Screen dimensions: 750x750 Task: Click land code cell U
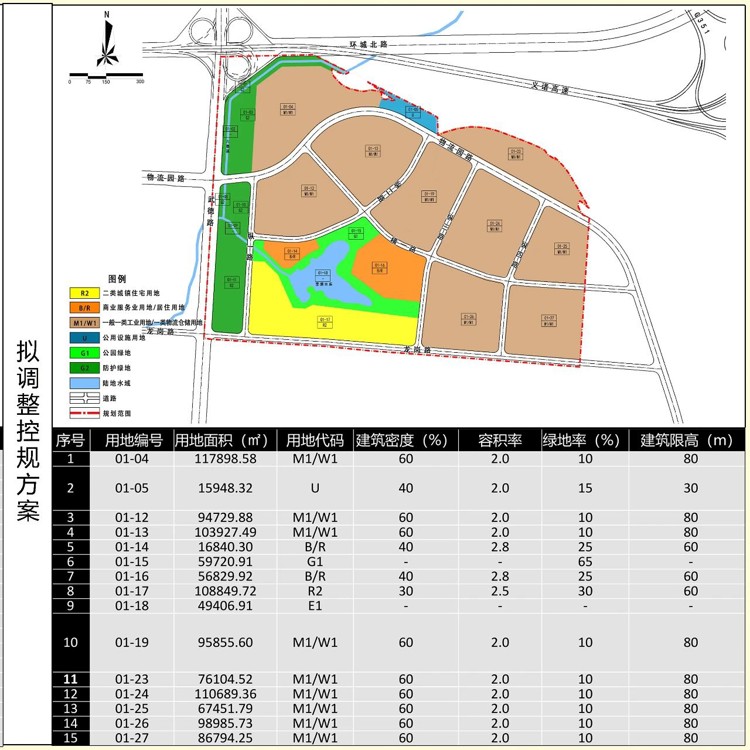315,488
